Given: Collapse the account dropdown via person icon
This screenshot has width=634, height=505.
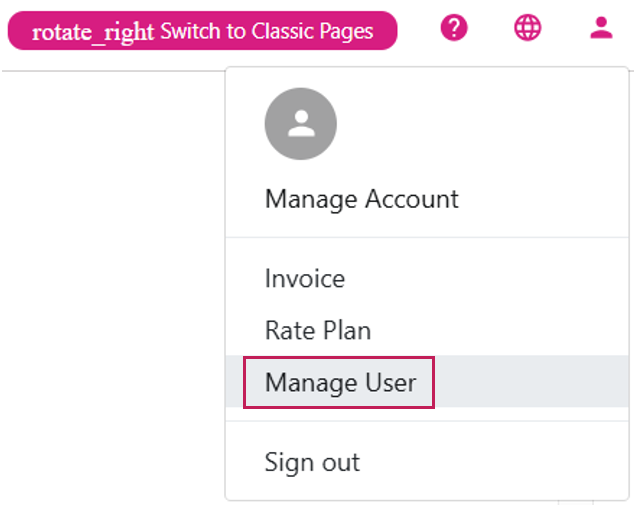Looking at the screenshot, I should click(601, 28).
